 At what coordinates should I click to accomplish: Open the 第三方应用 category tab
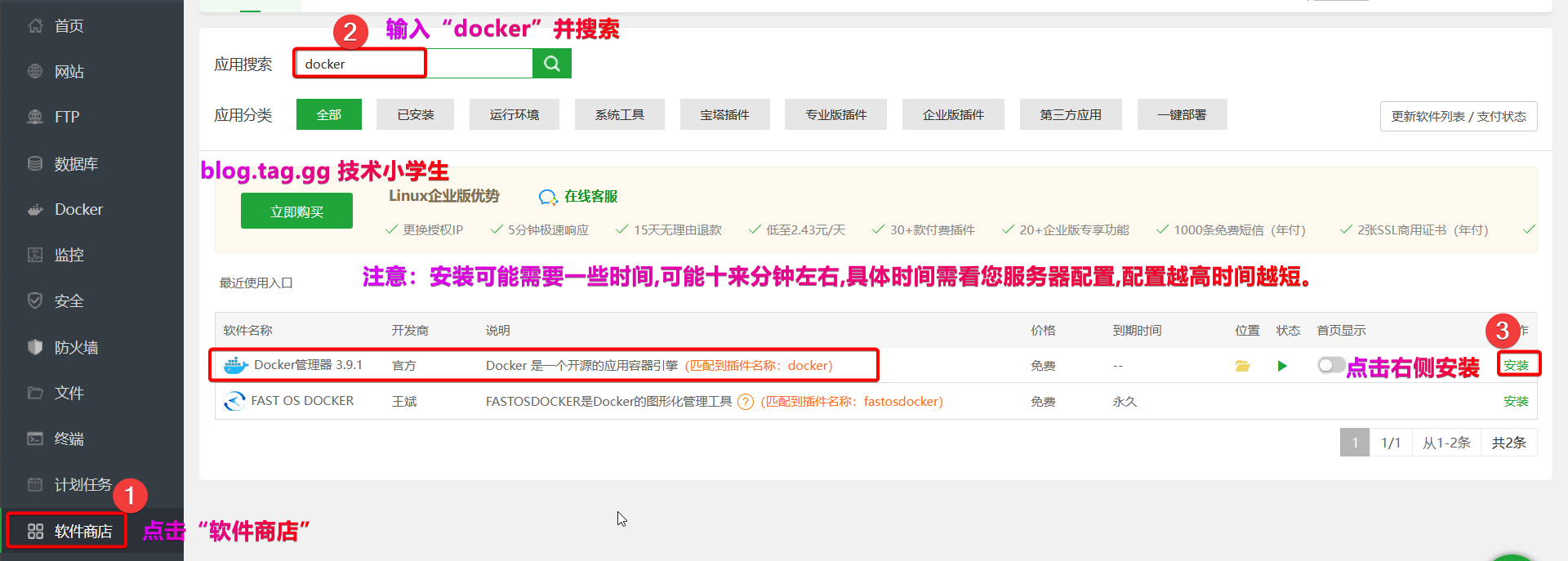click(1070, 115)
